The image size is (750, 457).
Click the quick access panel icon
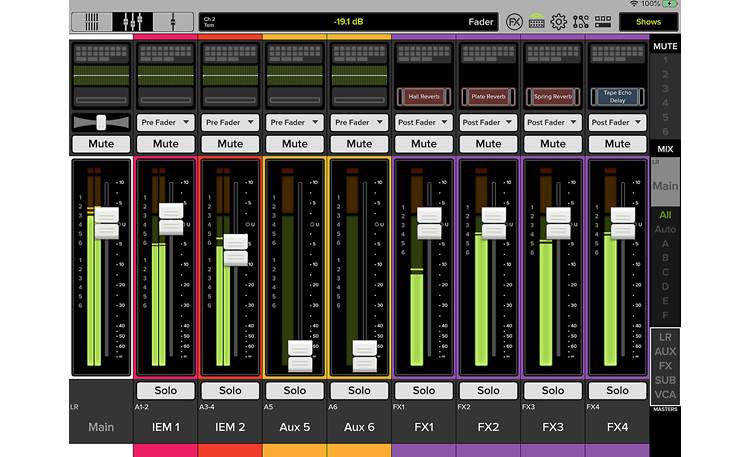point(603,22)
